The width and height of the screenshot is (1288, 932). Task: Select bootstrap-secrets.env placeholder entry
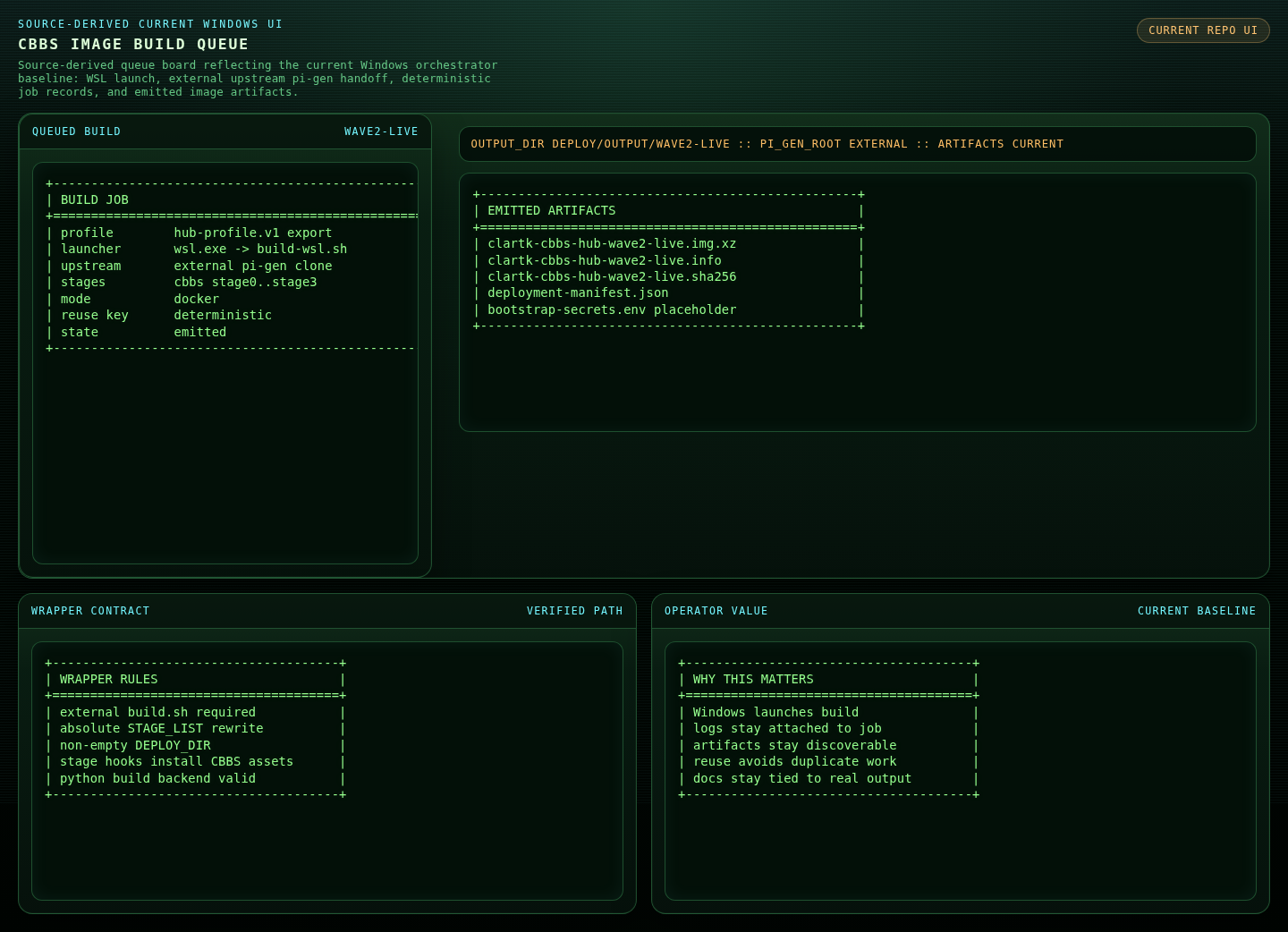(612, 309)
